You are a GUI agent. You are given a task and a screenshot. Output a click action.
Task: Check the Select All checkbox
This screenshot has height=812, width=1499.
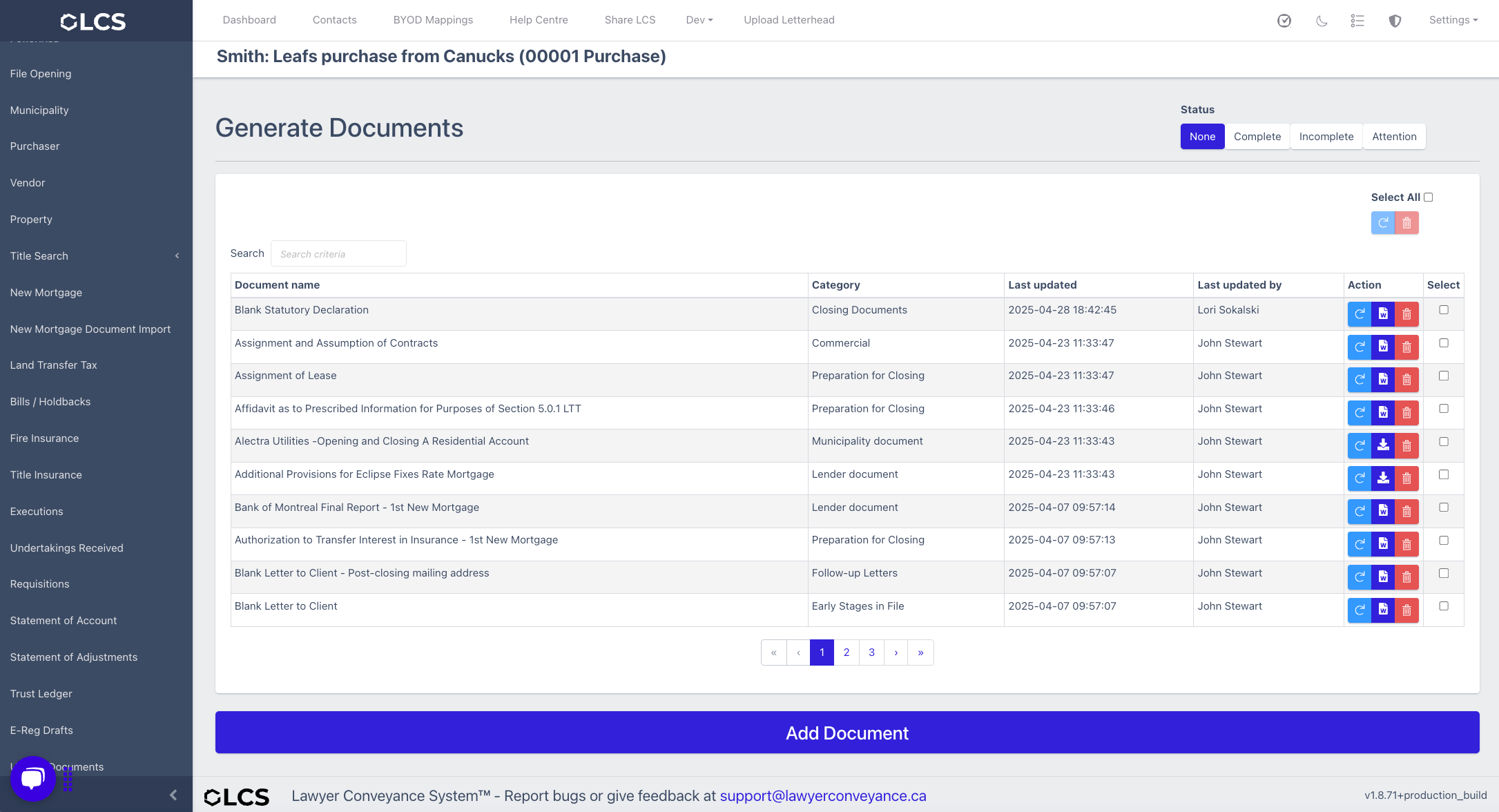point(1429,197)
